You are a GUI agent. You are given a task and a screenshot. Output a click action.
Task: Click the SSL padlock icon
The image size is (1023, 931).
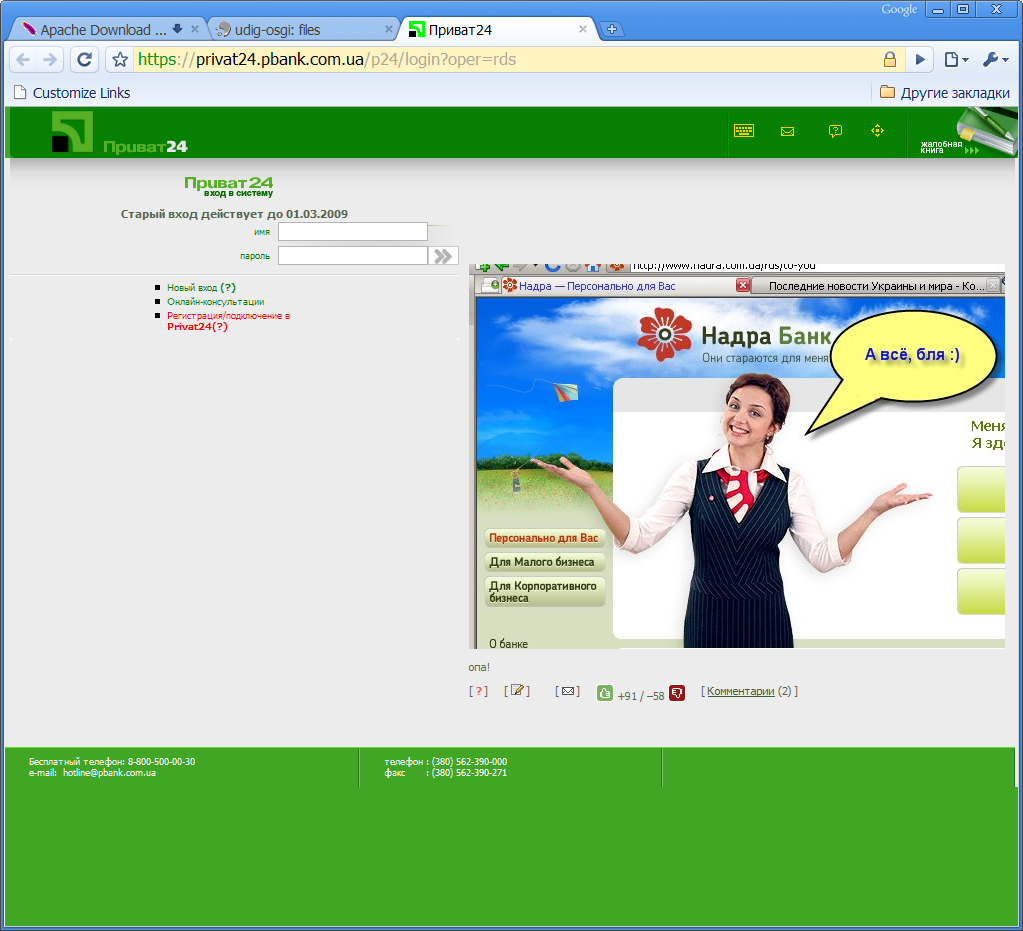coord(889,59)
